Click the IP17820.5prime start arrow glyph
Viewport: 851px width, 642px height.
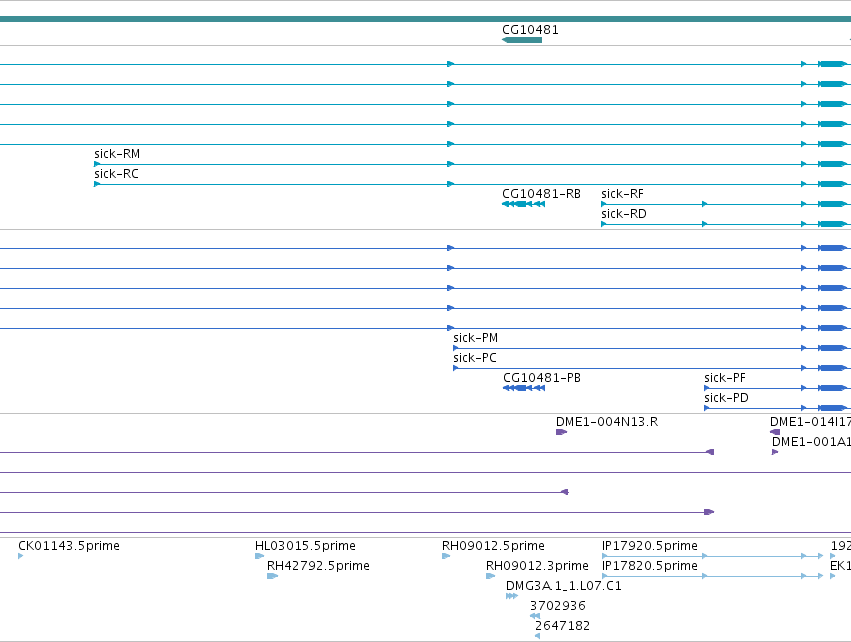coord(605,576)
